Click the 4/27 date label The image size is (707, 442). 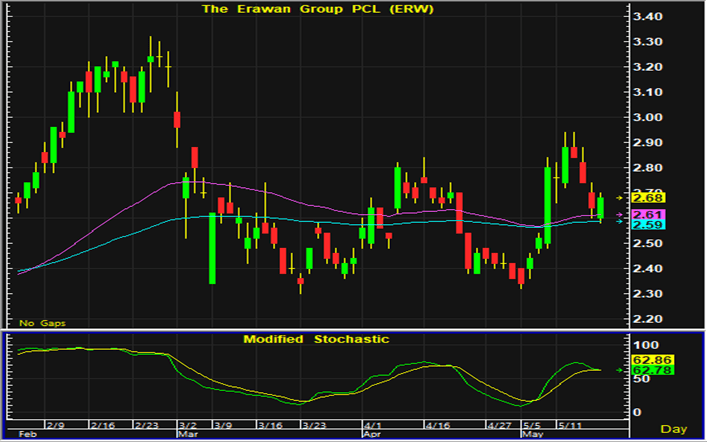point(499,425)
